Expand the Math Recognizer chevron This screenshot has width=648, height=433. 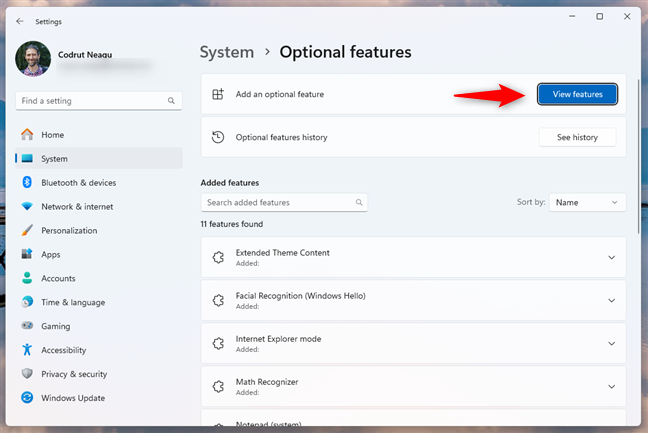click(612, 386)
